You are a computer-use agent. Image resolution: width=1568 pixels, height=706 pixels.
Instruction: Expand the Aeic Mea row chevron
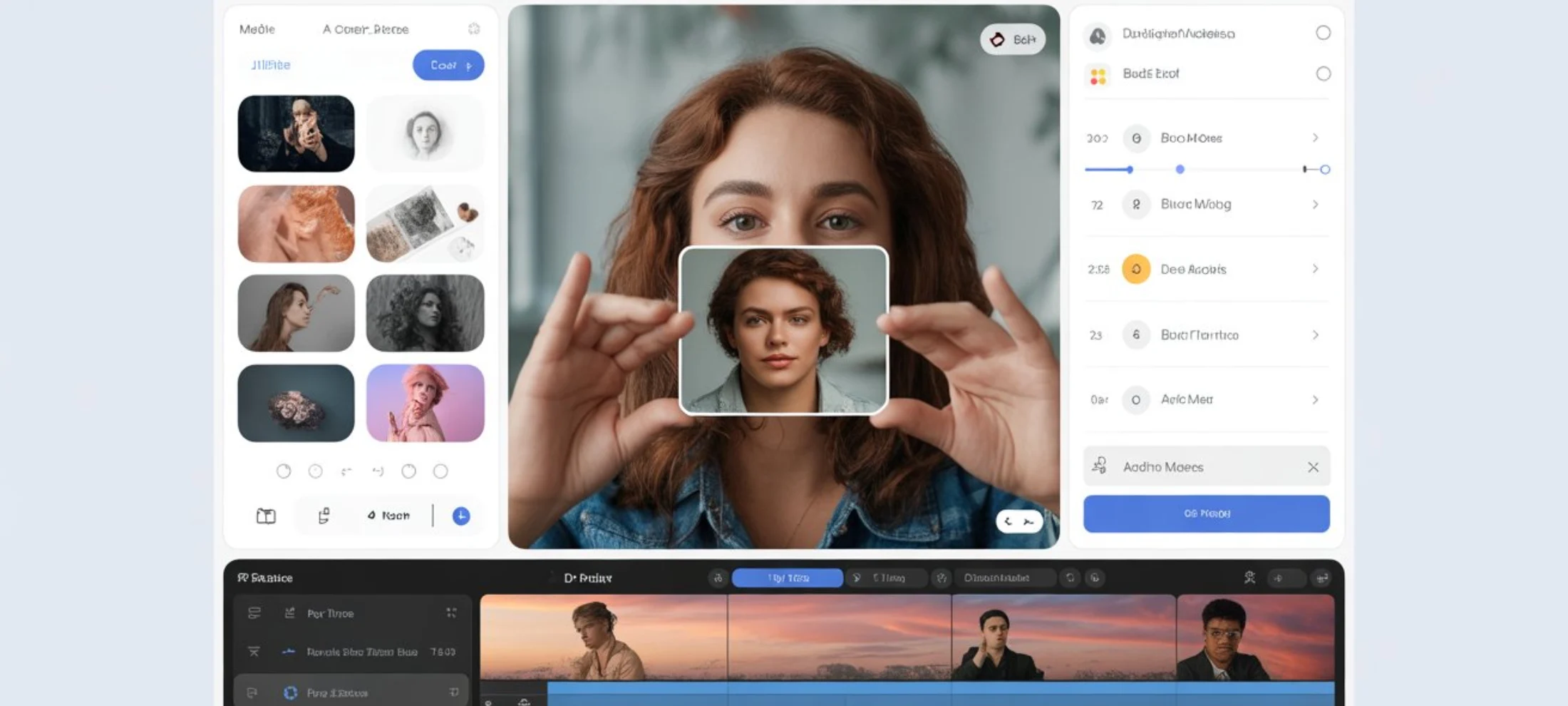[1315, 400]
